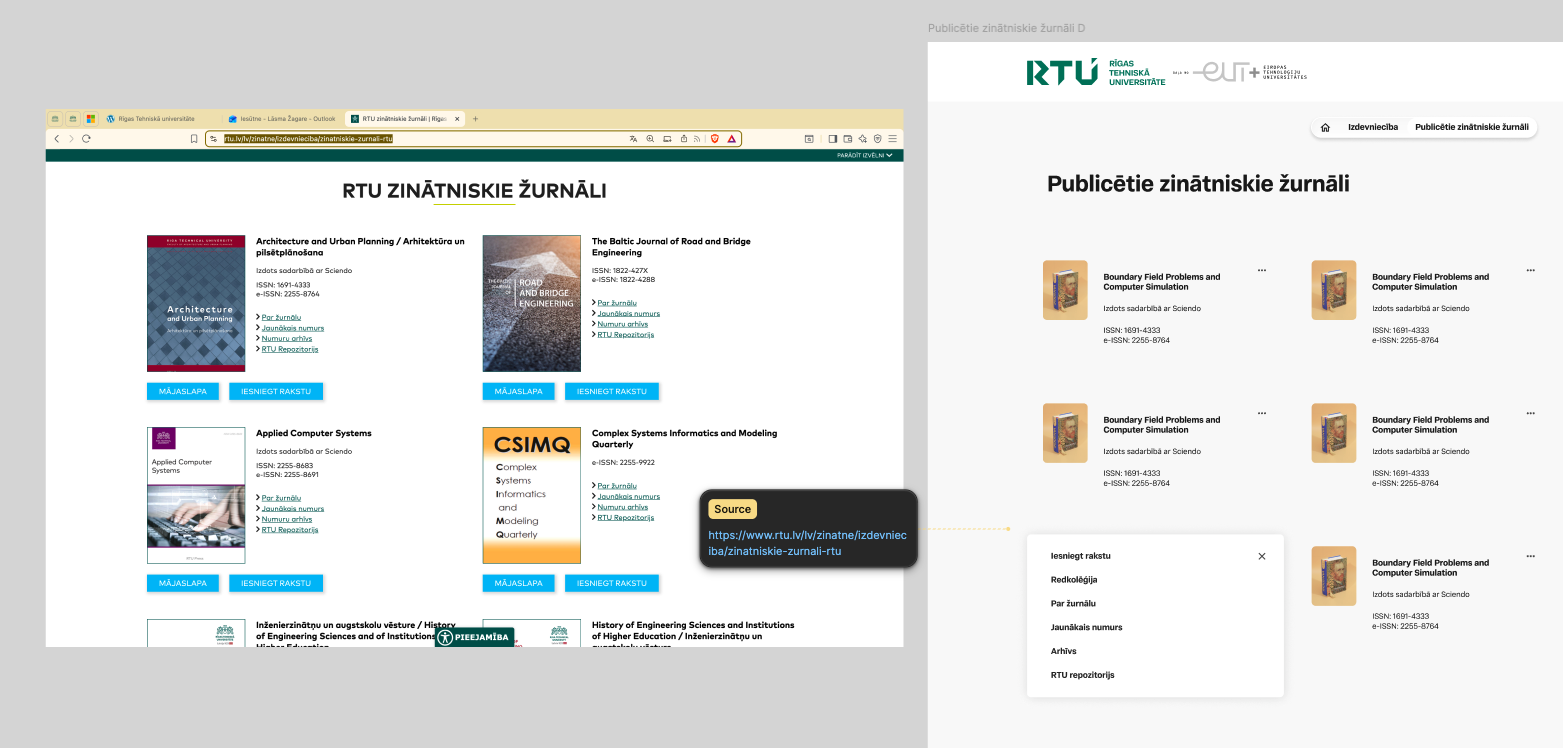
Task: Open the Brave wallet icon
Action: tap(847, 139)
